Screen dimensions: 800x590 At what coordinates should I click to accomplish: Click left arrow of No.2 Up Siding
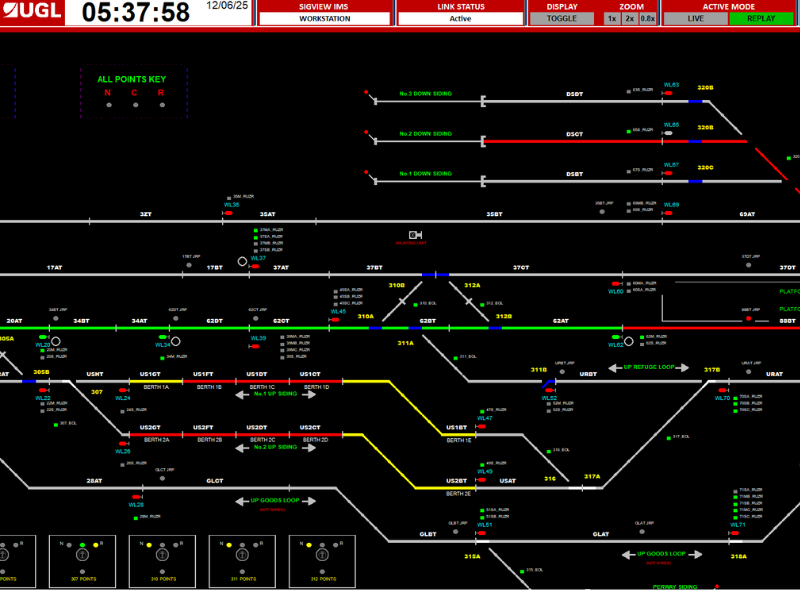pos(242,448)
